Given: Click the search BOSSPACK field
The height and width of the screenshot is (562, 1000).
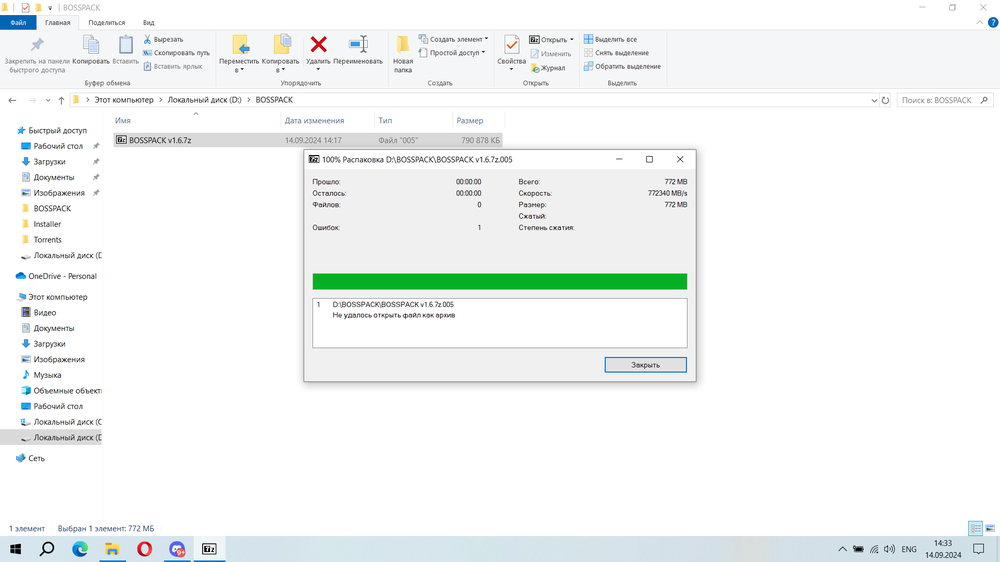Looking at the screenshot, I should [x=945, y=100].
